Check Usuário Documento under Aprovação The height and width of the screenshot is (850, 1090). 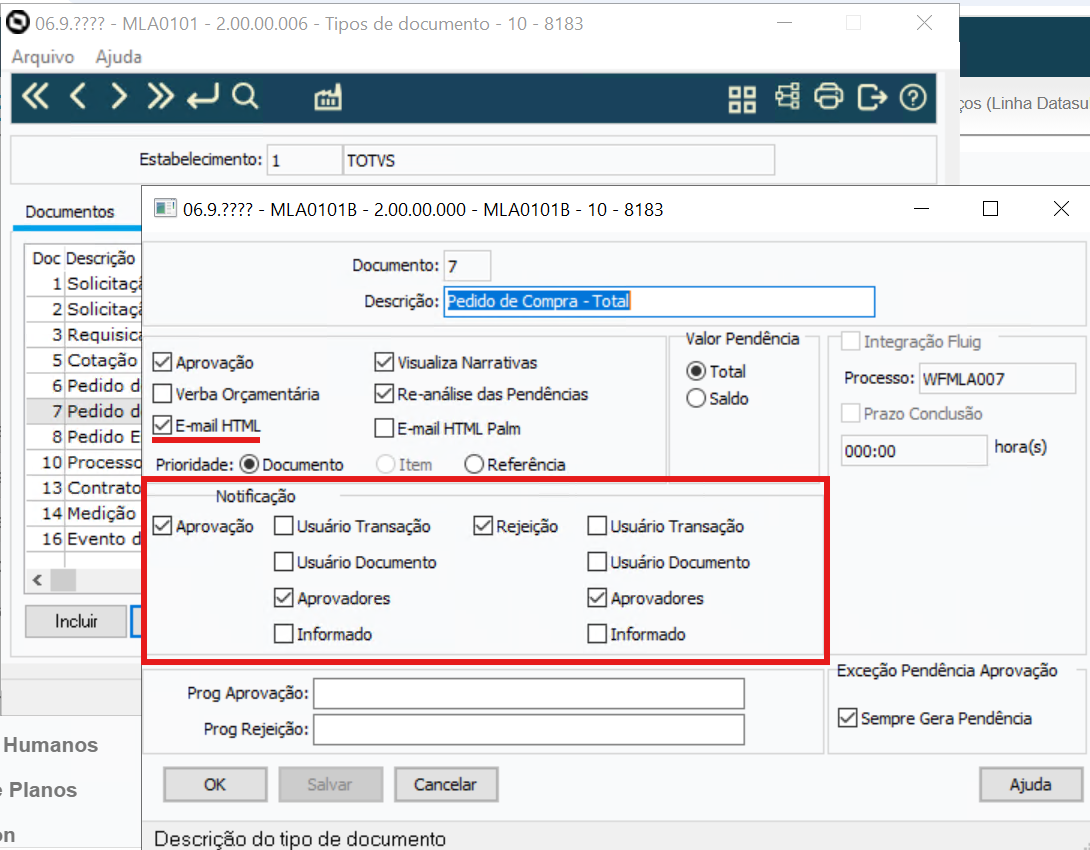[x=283, y=562]
